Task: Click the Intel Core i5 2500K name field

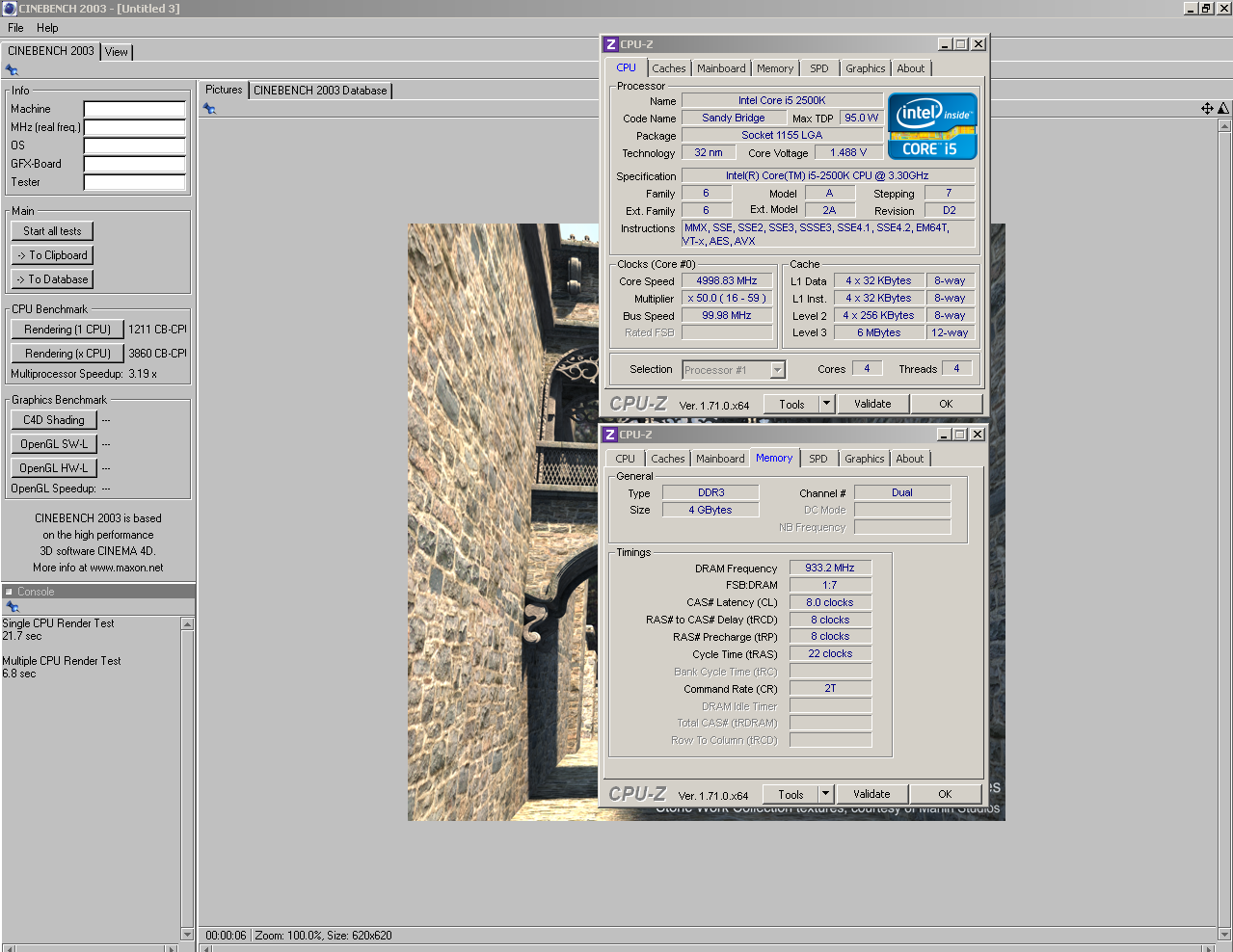Action: pyautogui.click(x=782, y=100)
